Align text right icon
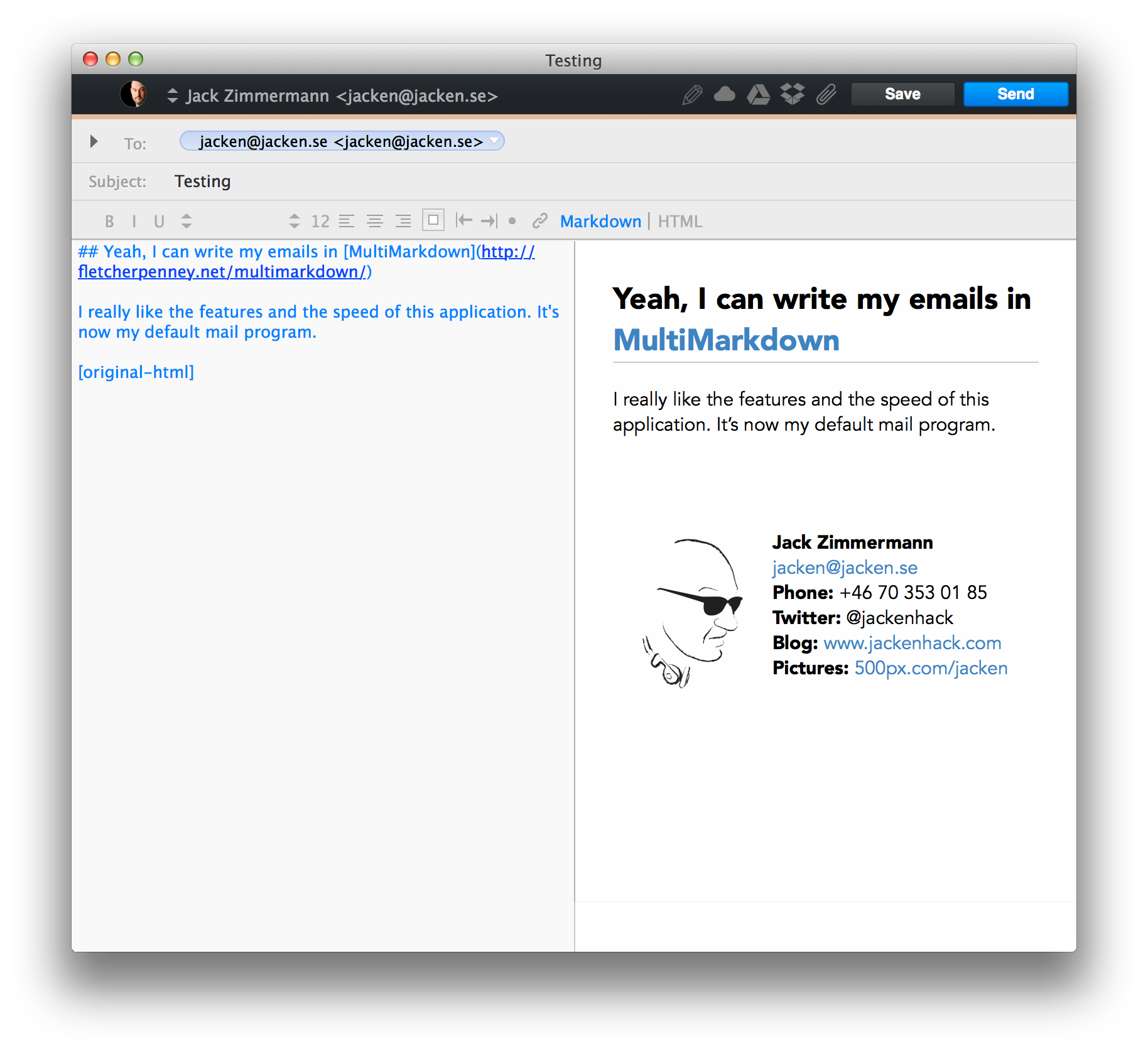 point(403,221)
